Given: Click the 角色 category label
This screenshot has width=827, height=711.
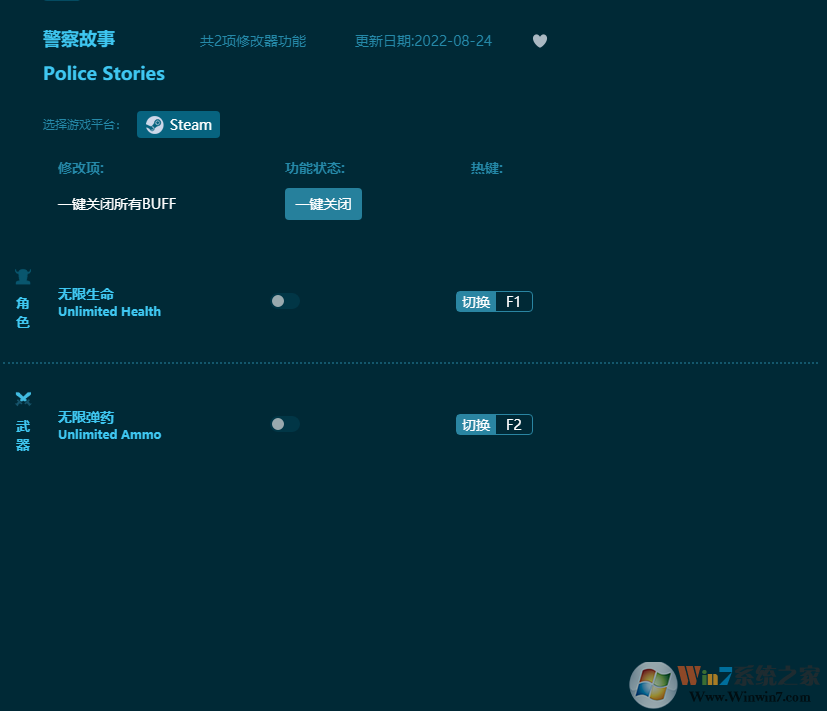Looking at the screenshot, I should pyautogui.click(x=23, y=313).
